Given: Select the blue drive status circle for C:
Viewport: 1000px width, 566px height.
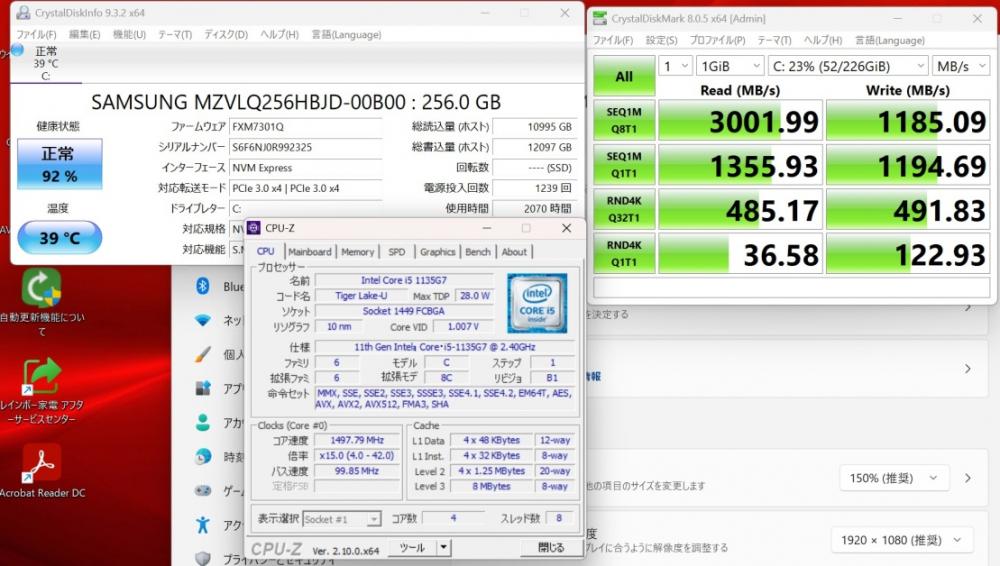Looking at the screenshot, I should point(17,50).
